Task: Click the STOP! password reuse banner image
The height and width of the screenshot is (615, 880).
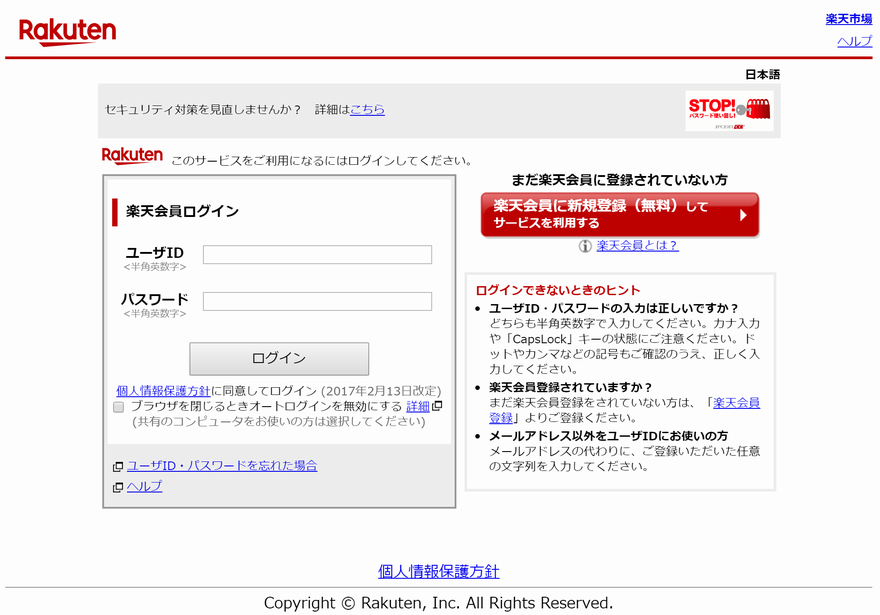Action: pos(729,111)
